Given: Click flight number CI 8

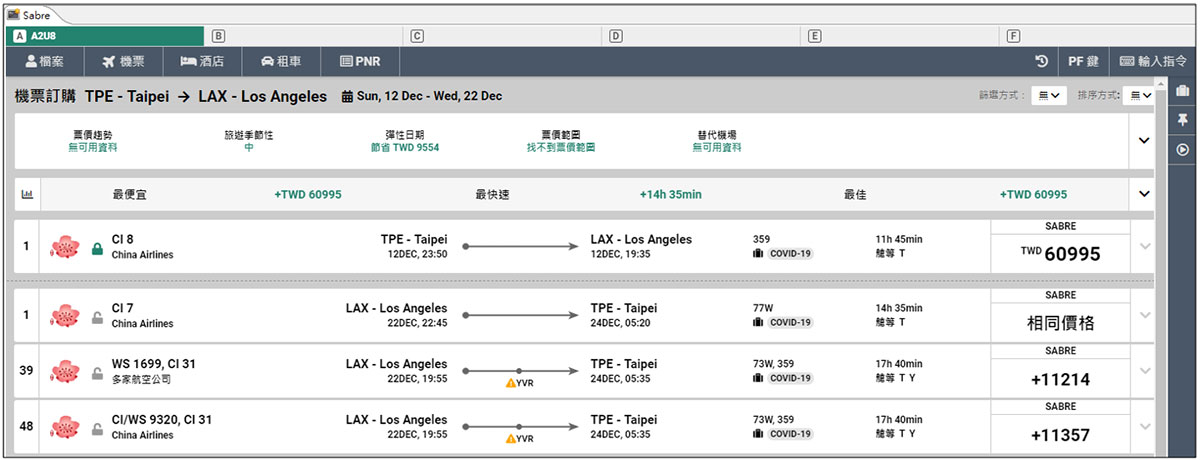Looking at the screenshot, I should click(123, 240).
